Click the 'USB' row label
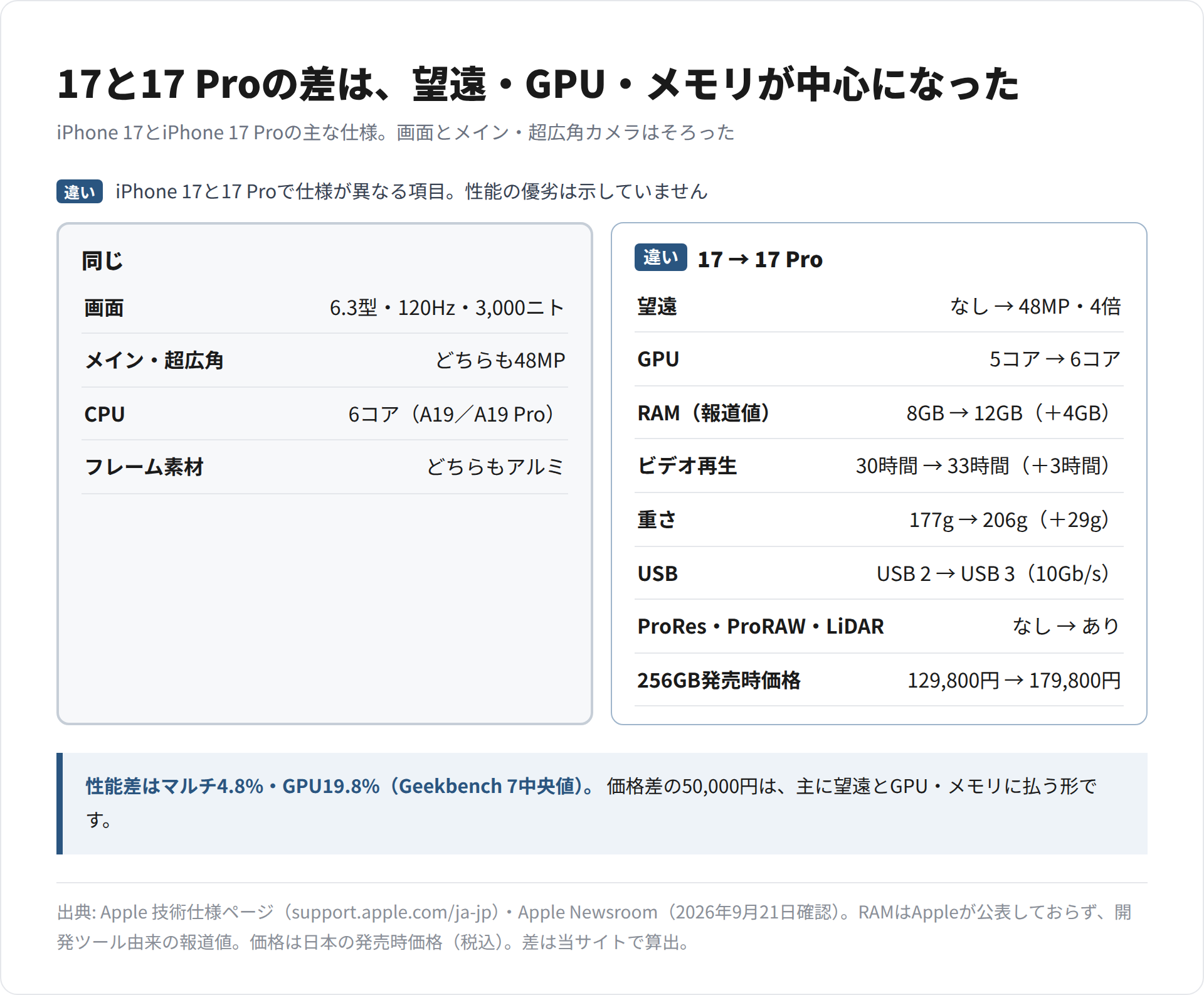 658,574
